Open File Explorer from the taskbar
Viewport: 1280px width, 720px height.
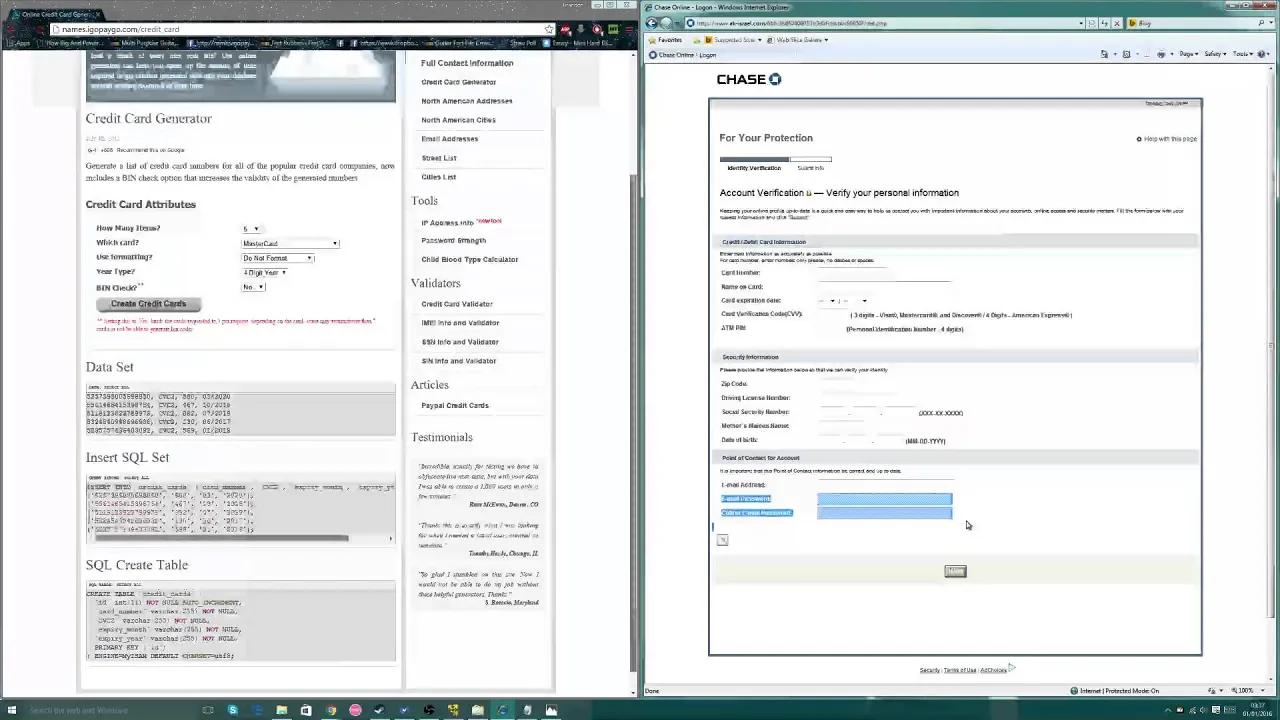(x=281, y=710)
